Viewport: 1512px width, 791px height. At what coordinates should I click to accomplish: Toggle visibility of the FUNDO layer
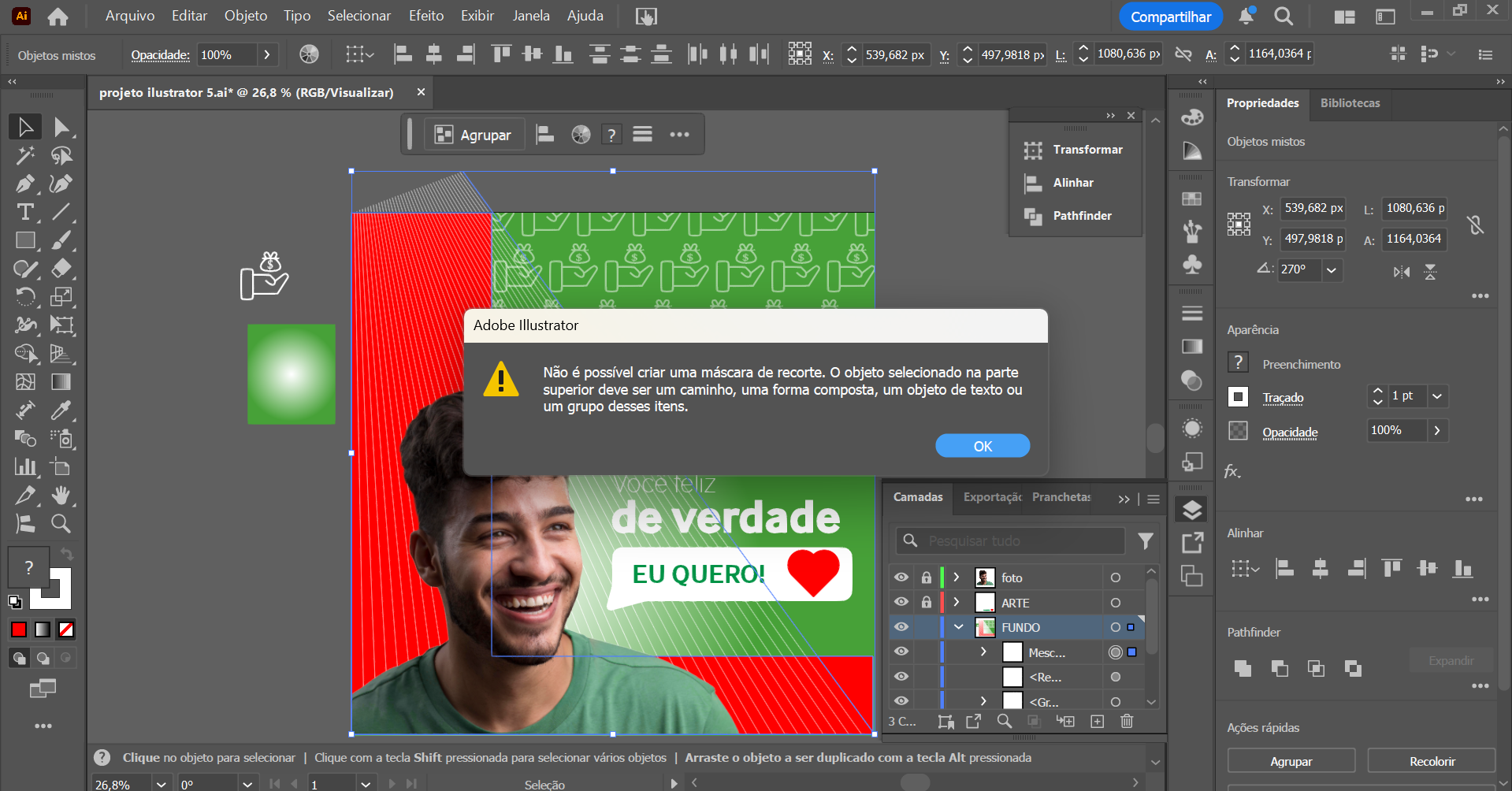[901, 627]
